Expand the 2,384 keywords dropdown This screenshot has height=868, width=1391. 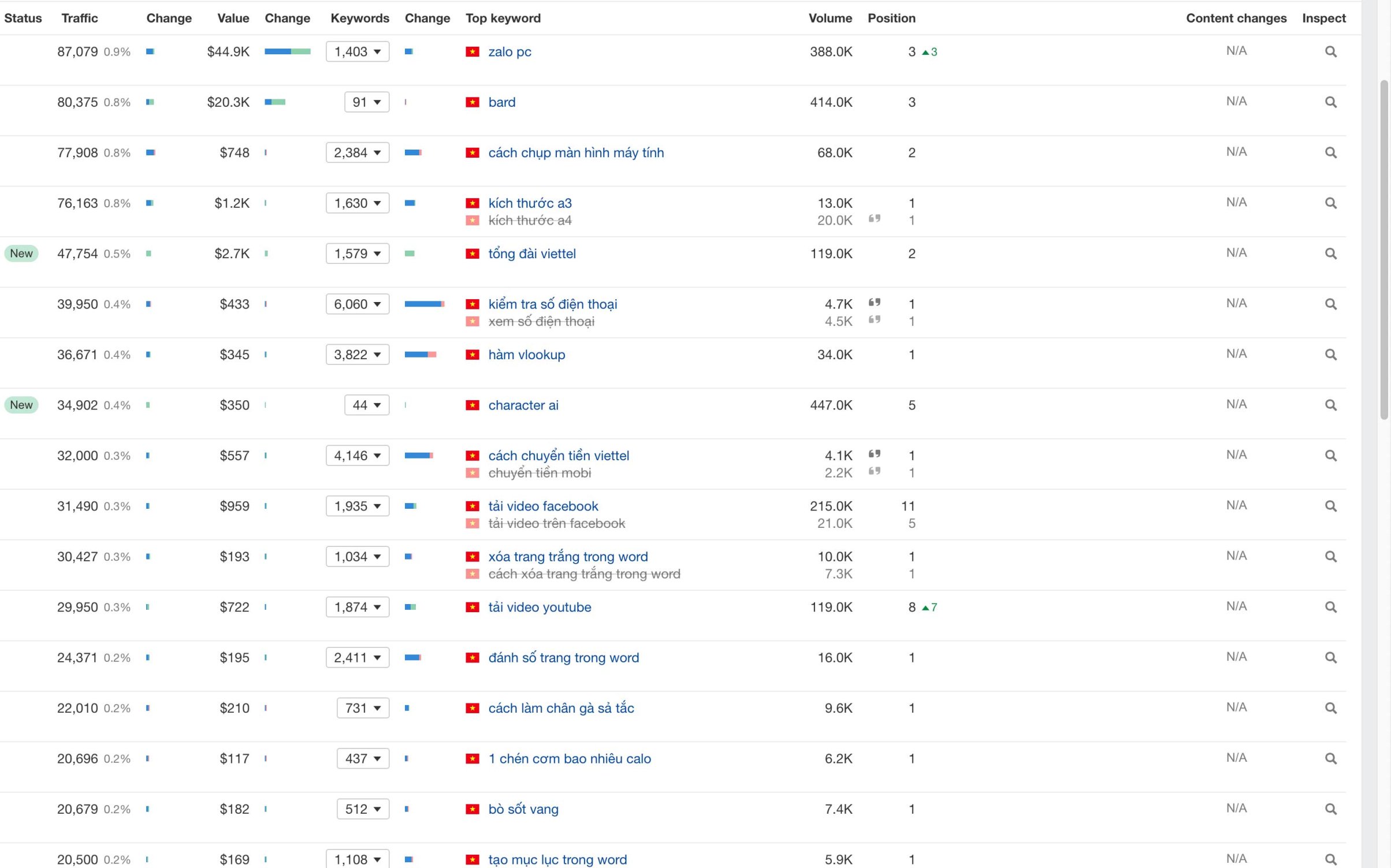(x=358, y=153)
